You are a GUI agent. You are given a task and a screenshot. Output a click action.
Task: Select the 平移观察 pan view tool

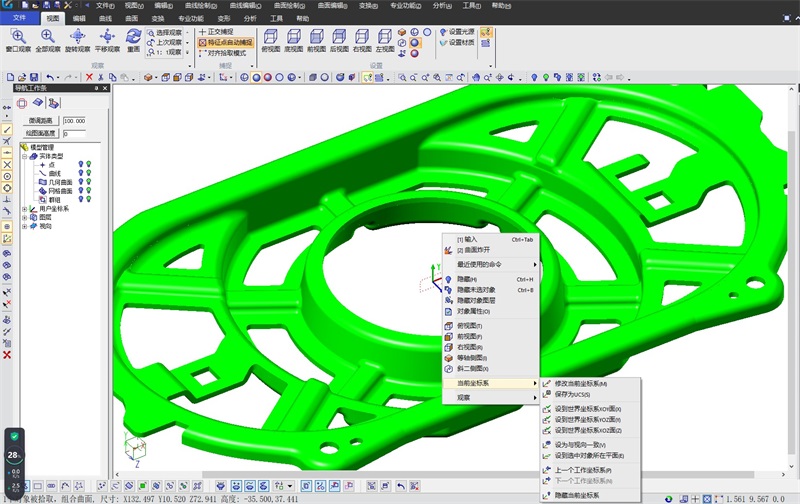[107, 36]
